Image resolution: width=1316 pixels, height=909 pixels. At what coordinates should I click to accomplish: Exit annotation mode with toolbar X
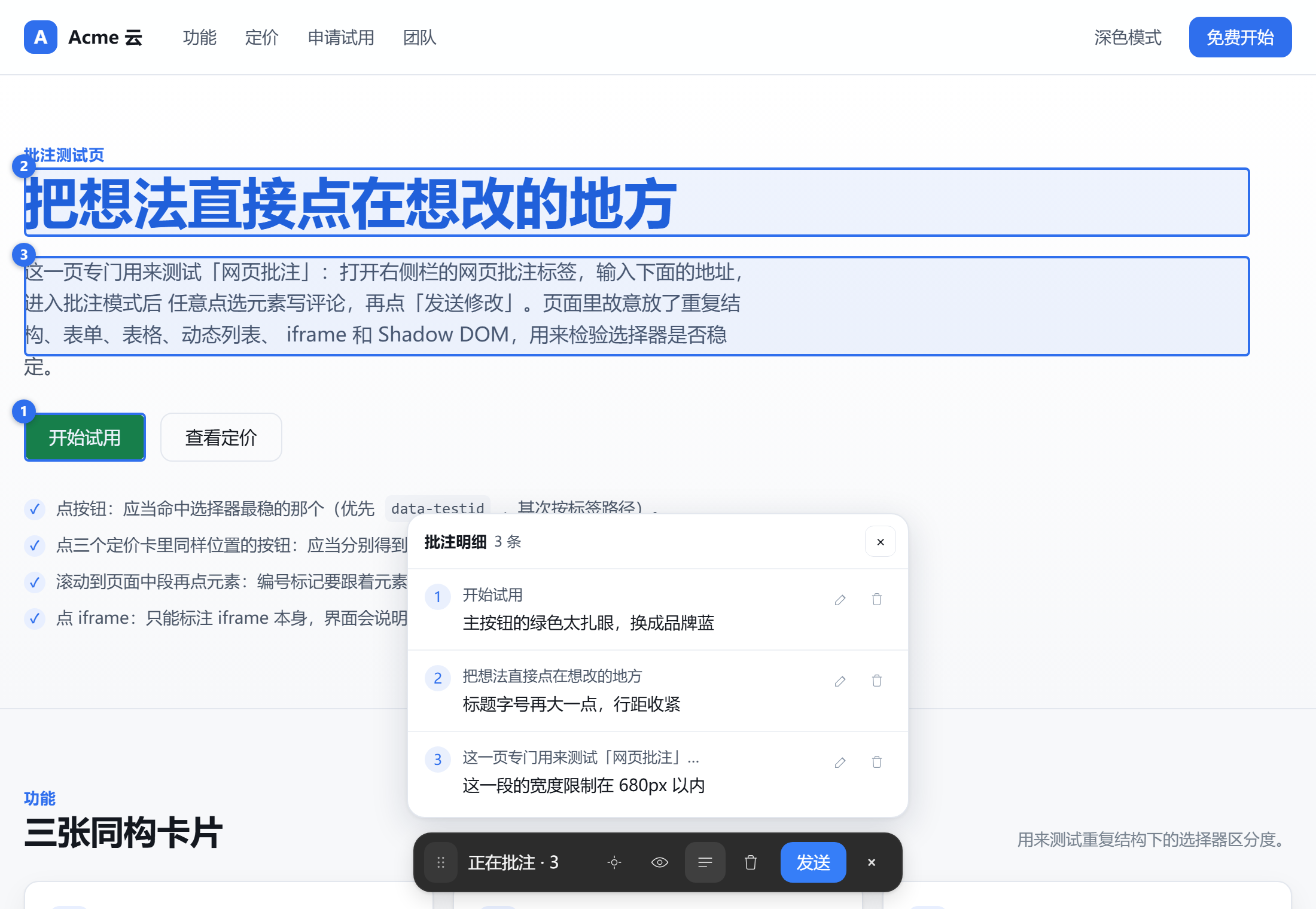click(x=872, y=862)
